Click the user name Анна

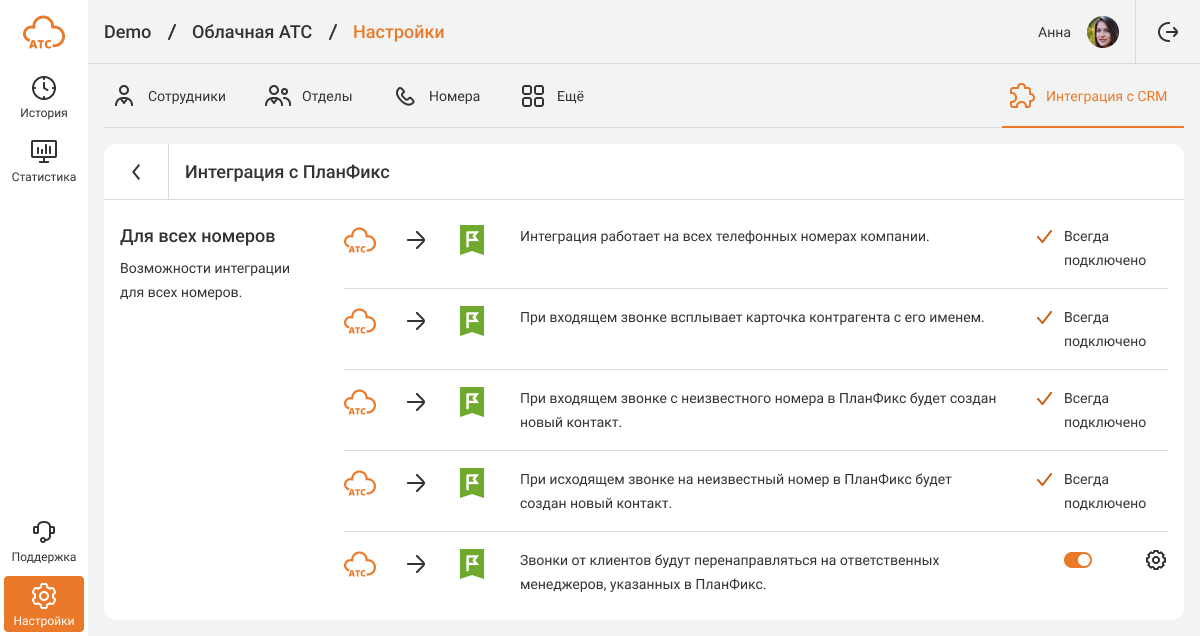[x=1054, y=32]
